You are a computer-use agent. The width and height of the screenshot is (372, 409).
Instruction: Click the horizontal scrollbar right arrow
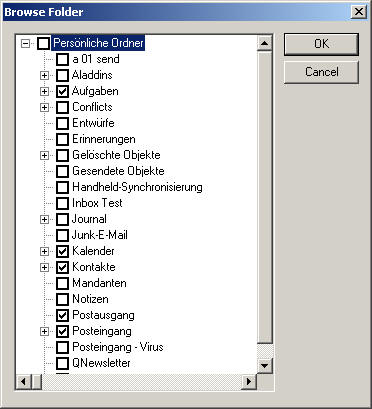pos(249,381)
